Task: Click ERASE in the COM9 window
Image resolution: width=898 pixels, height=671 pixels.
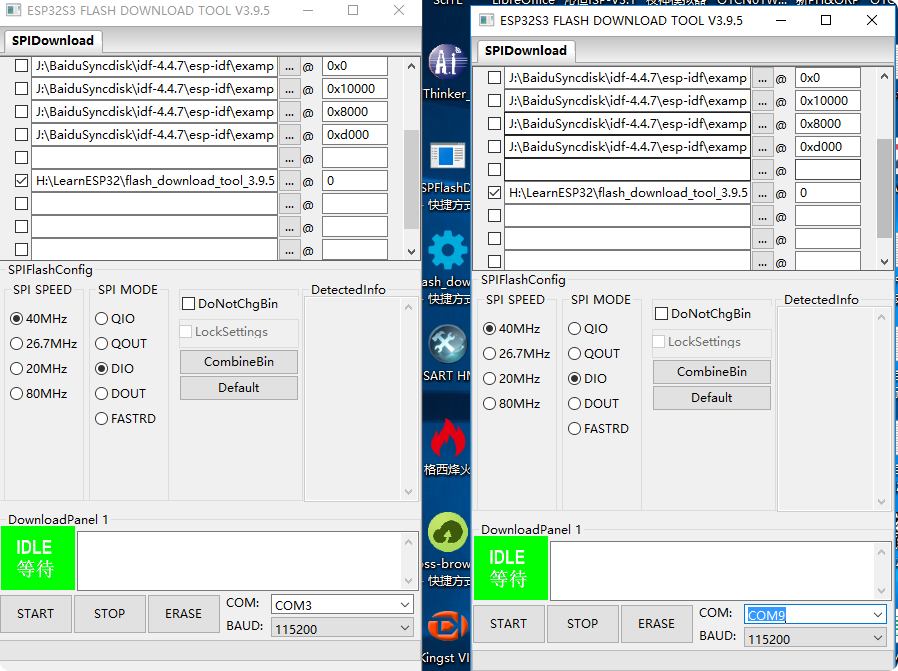Action: pyautogui.click(x=656, y=623)
